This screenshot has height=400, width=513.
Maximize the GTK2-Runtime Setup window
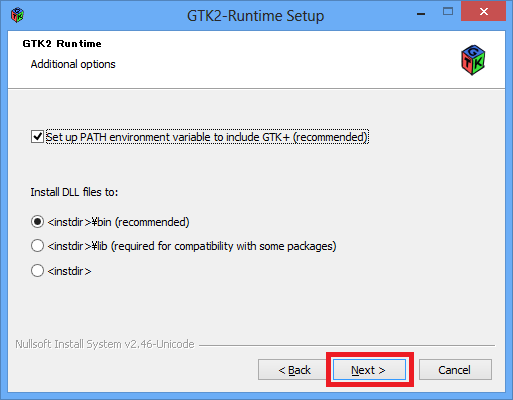point(448,12)
